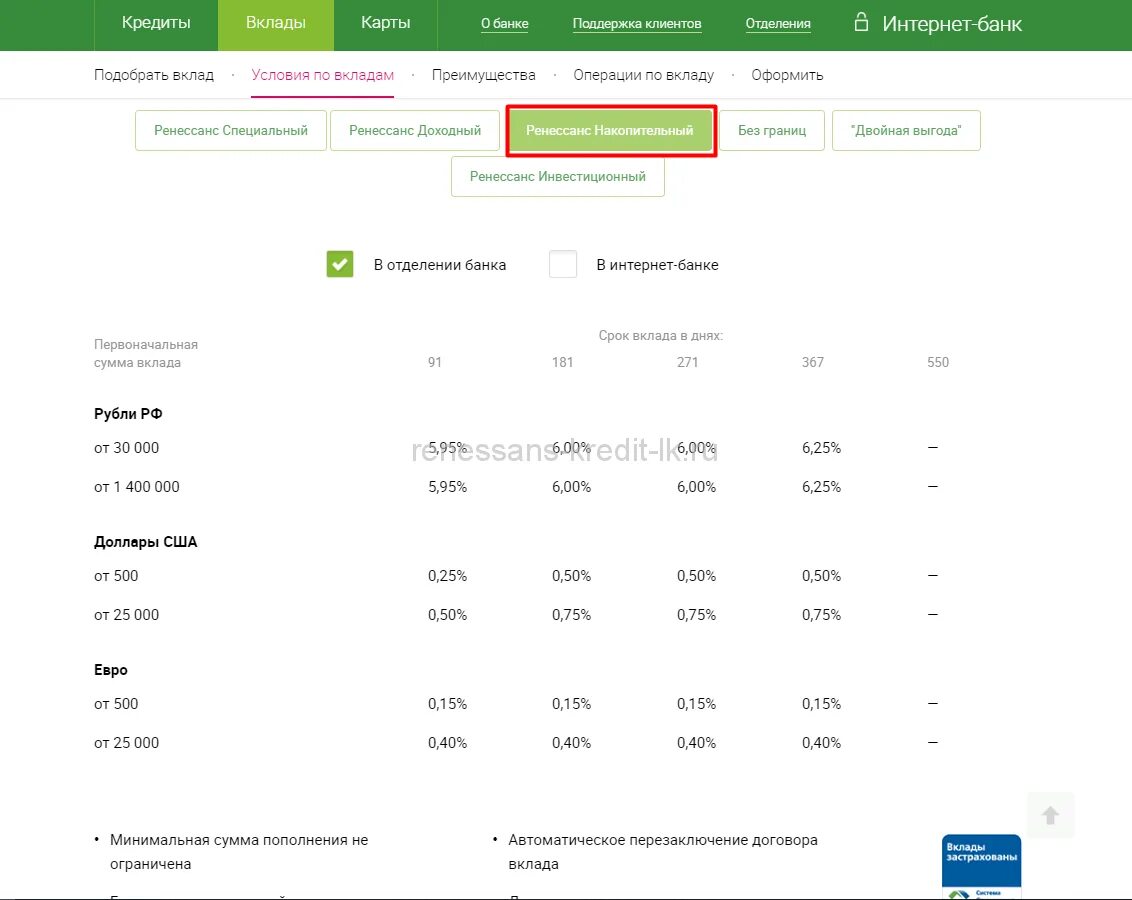Click the scroll-to-top arrow button
The image size is (1132, 900).
pyautogui.click(x=1050, y=815)
